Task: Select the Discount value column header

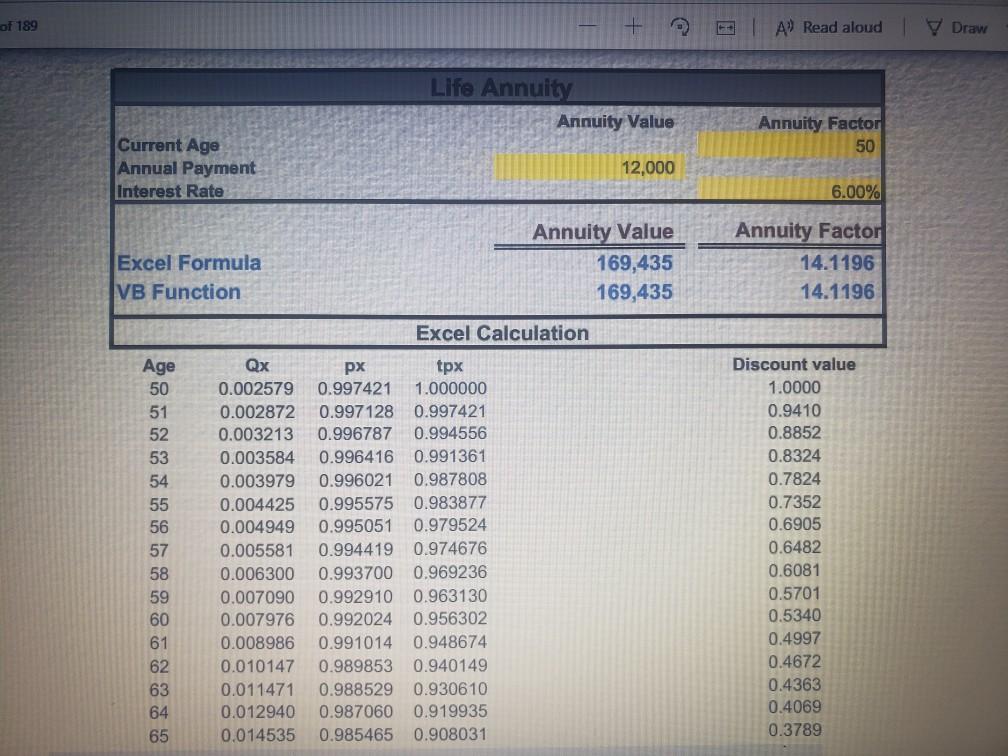Action: [x=794, y=364]
